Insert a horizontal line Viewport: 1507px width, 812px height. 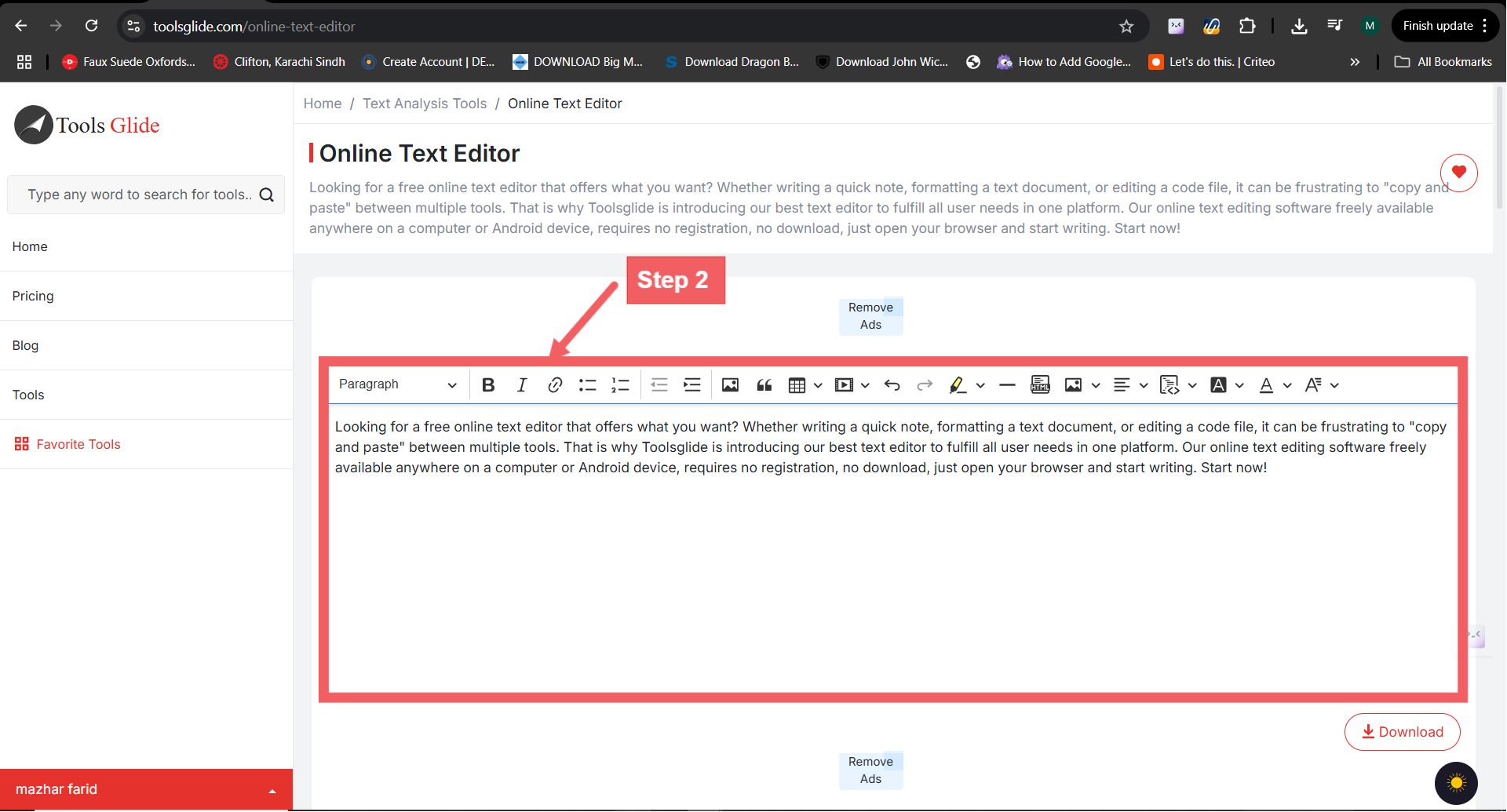point(1007,384)
